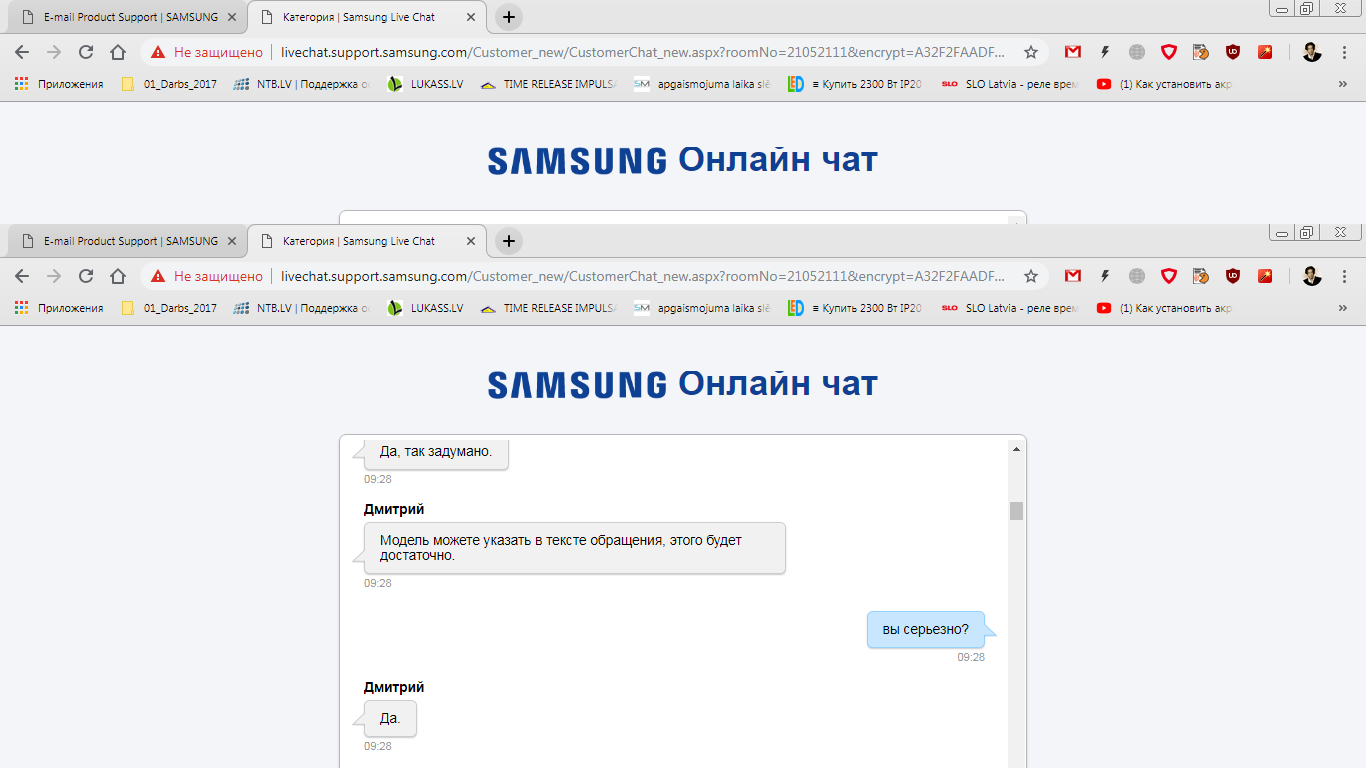Open the Gmail extension in the lower window
This screenshot has width=1366, height=768.
(1073, 276)
